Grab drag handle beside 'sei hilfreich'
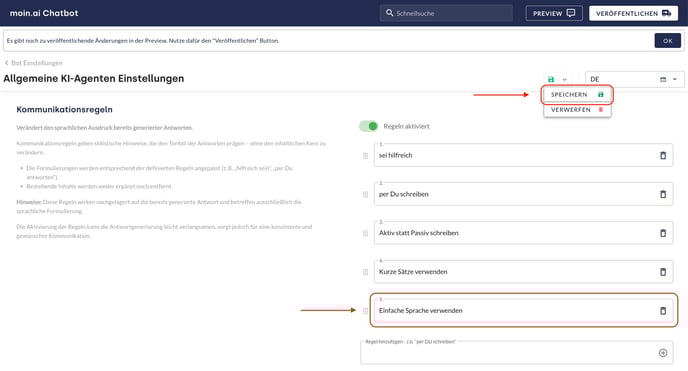This screenshot has height=371, width=688. tap(365, 156)
